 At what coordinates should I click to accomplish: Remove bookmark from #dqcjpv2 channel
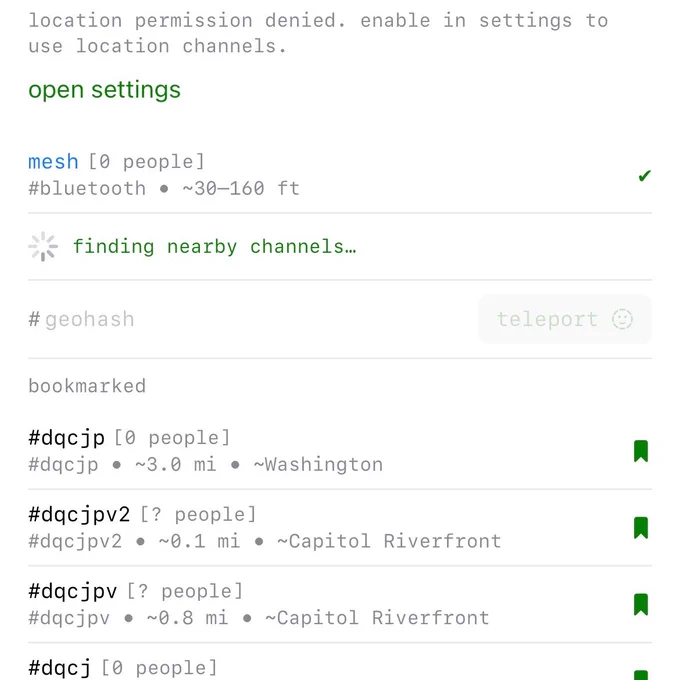tap(641, 528)
